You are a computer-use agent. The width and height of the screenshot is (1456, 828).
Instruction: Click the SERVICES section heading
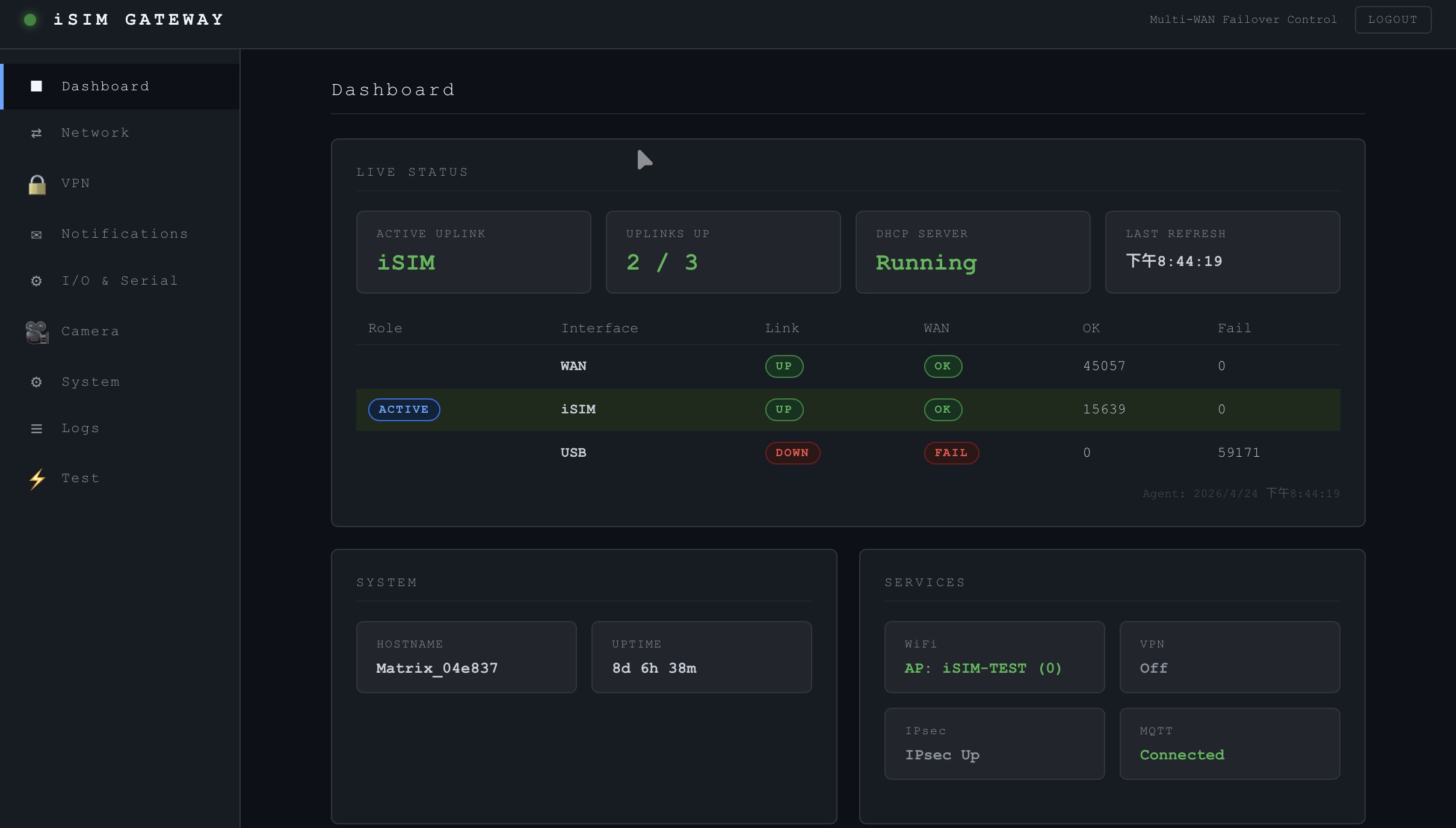[x=925, y=582]
